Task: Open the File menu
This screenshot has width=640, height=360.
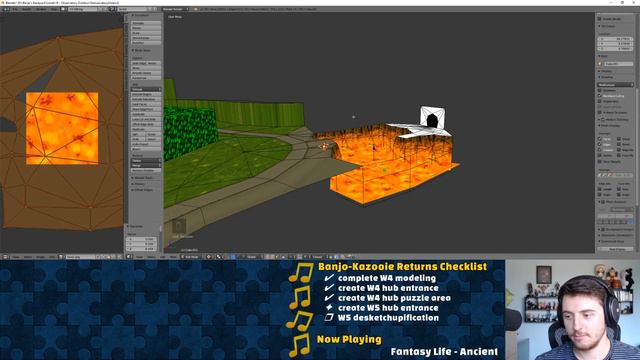Action: (15, 9)
